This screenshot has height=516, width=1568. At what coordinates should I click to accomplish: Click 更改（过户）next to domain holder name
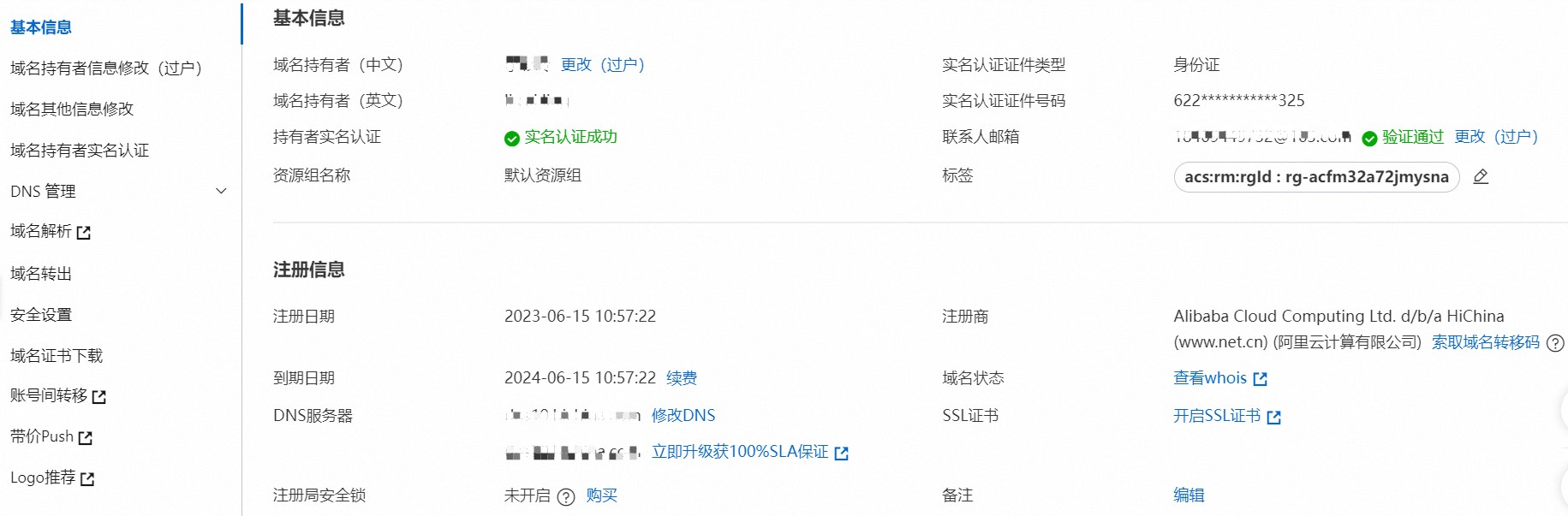603,64
